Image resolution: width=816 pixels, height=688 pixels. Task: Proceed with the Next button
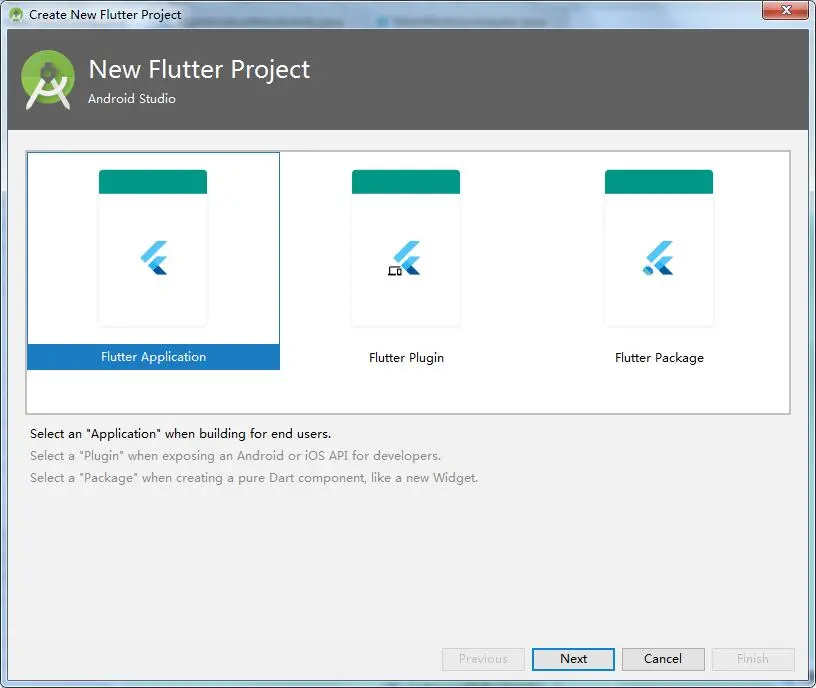573,659
